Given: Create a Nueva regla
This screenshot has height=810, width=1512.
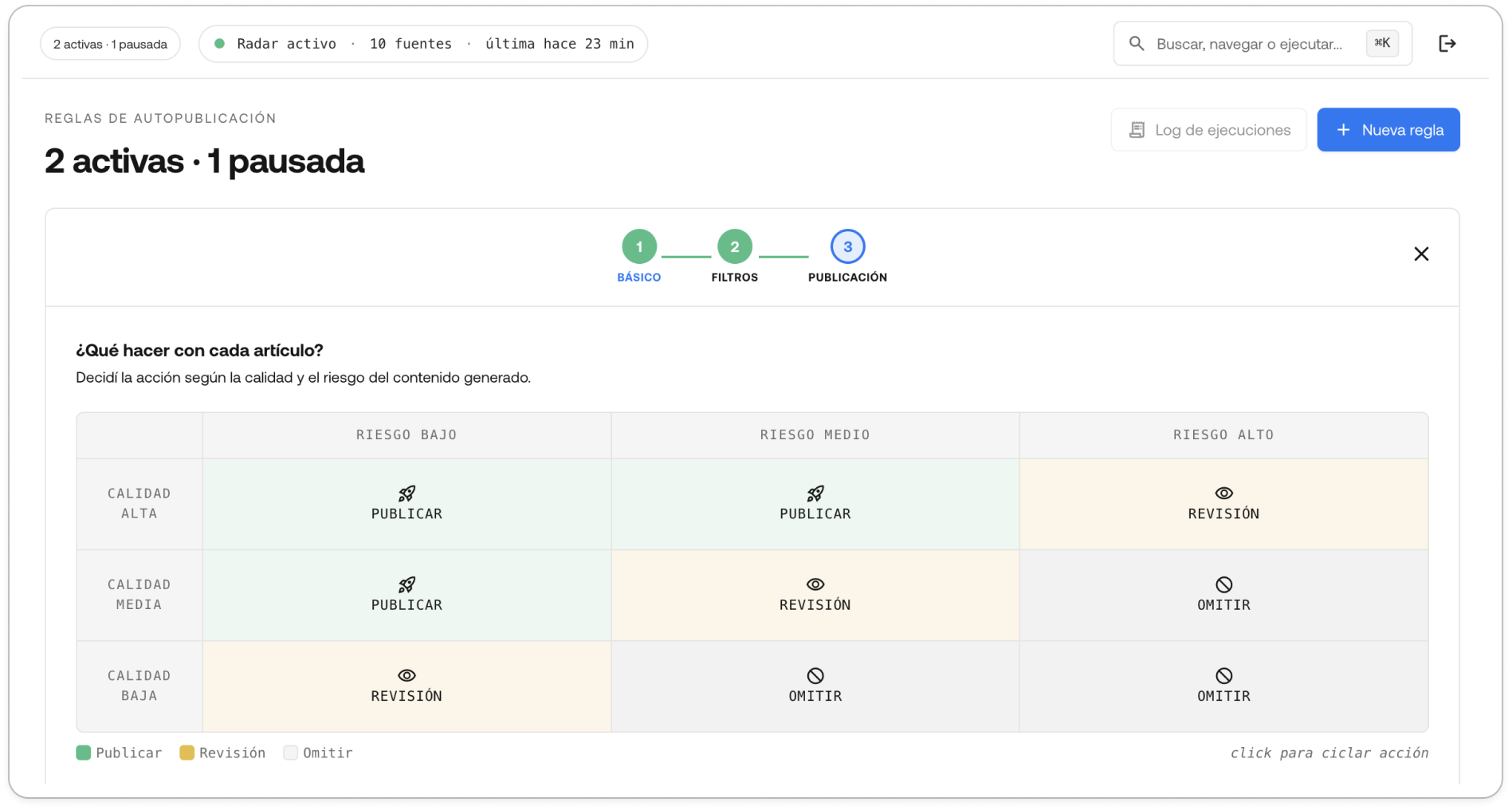Looking at the screenshot, I should [x=1388, y=130].
